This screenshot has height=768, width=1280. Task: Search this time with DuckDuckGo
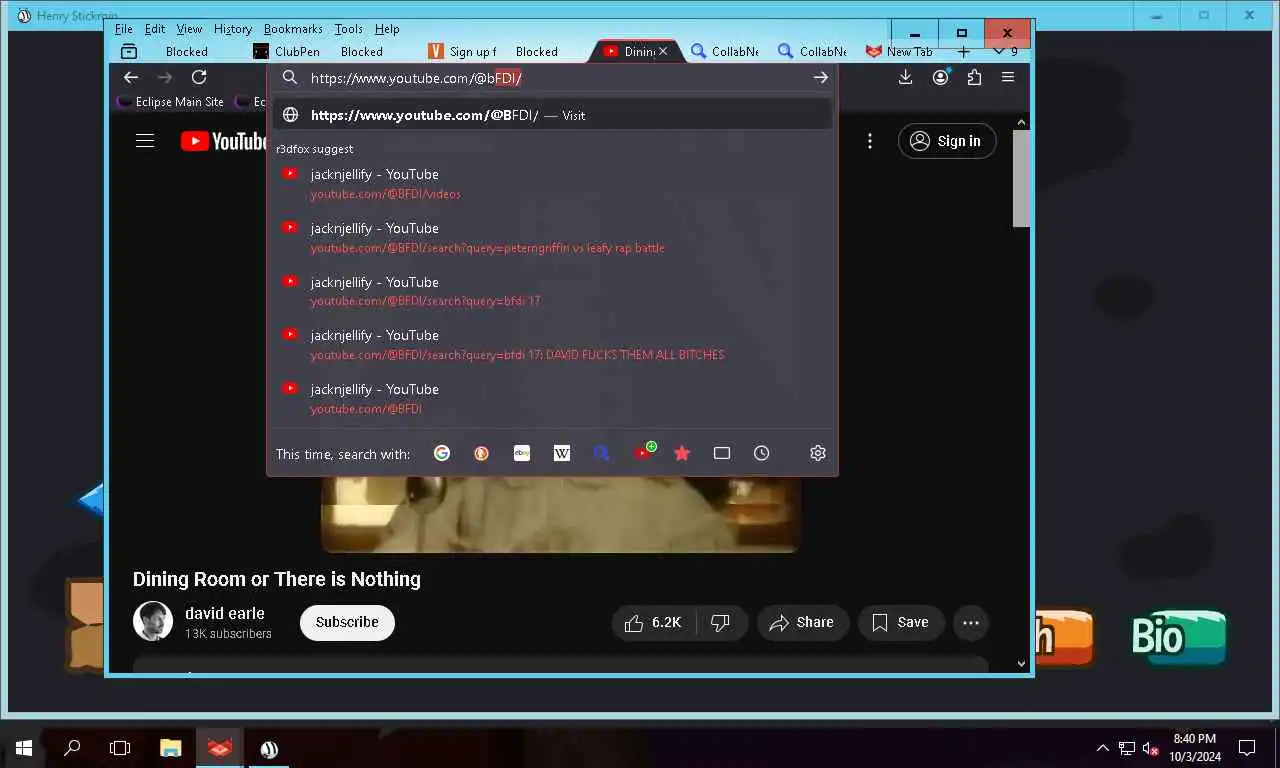click(481, 453)
